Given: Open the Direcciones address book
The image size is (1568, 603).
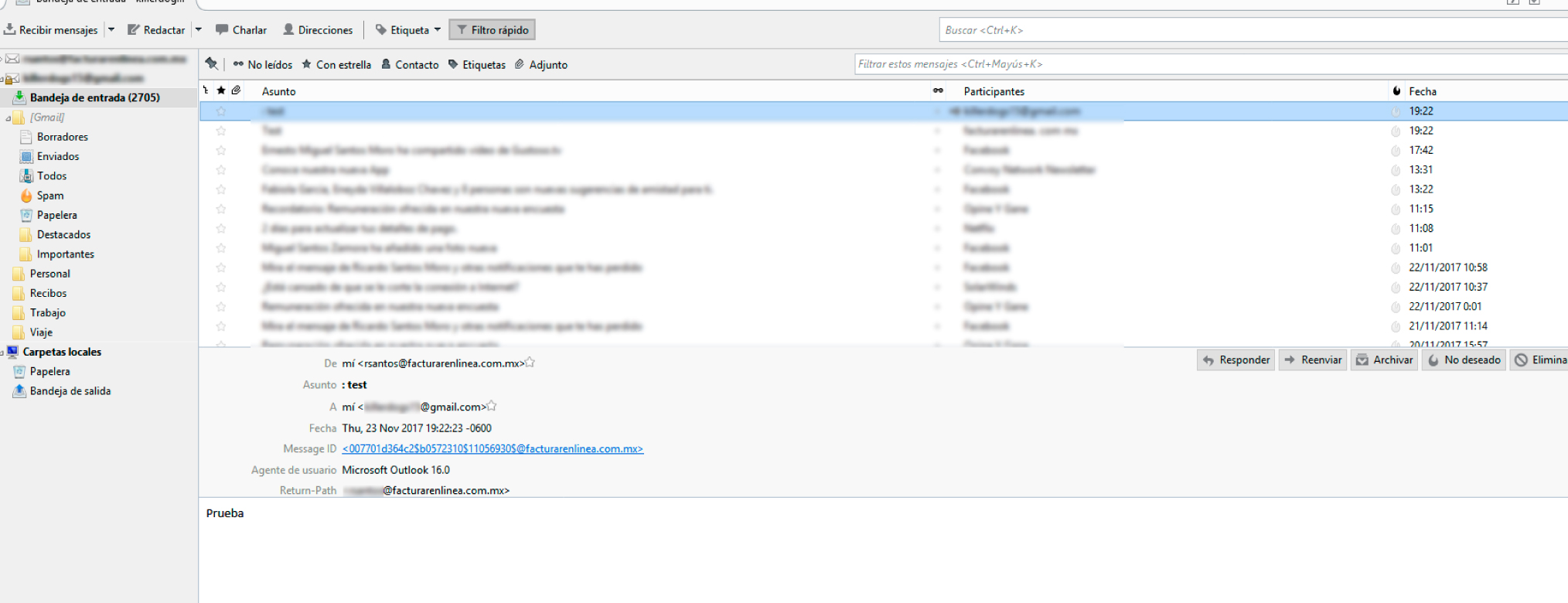Looking at the screenshot, I should (x=318, y=29).
